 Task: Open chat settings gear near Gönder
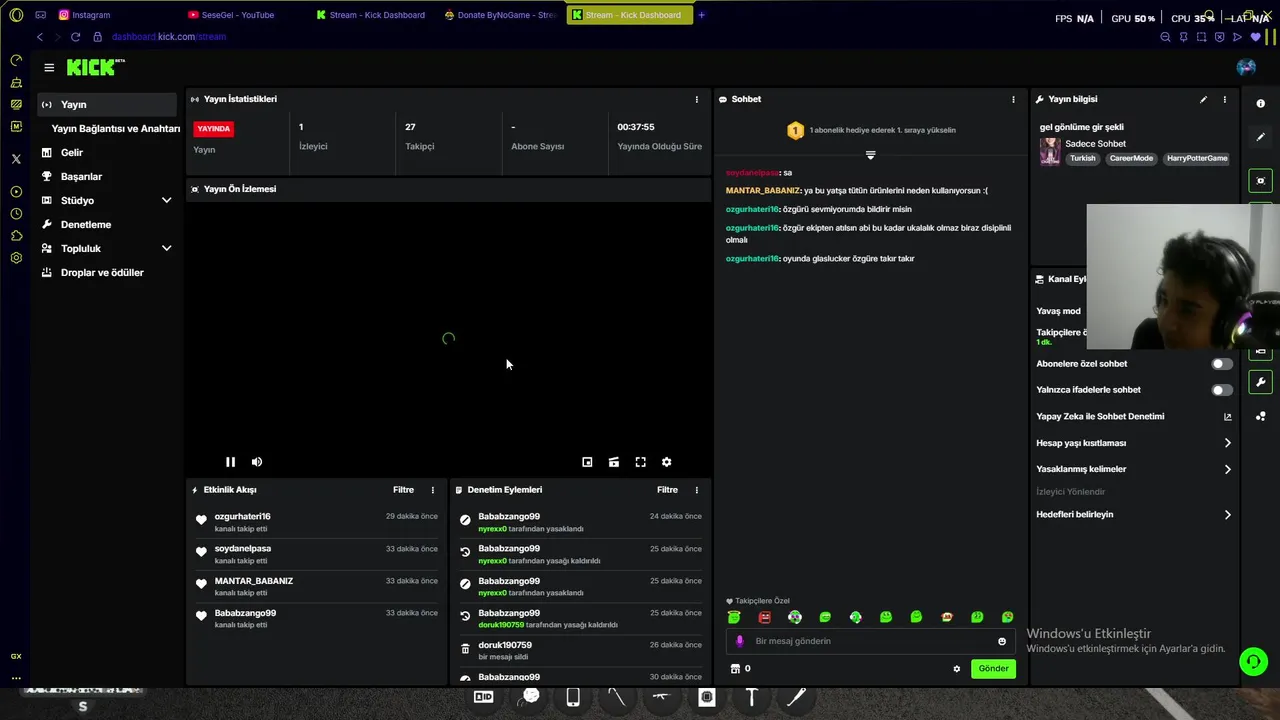956,669
